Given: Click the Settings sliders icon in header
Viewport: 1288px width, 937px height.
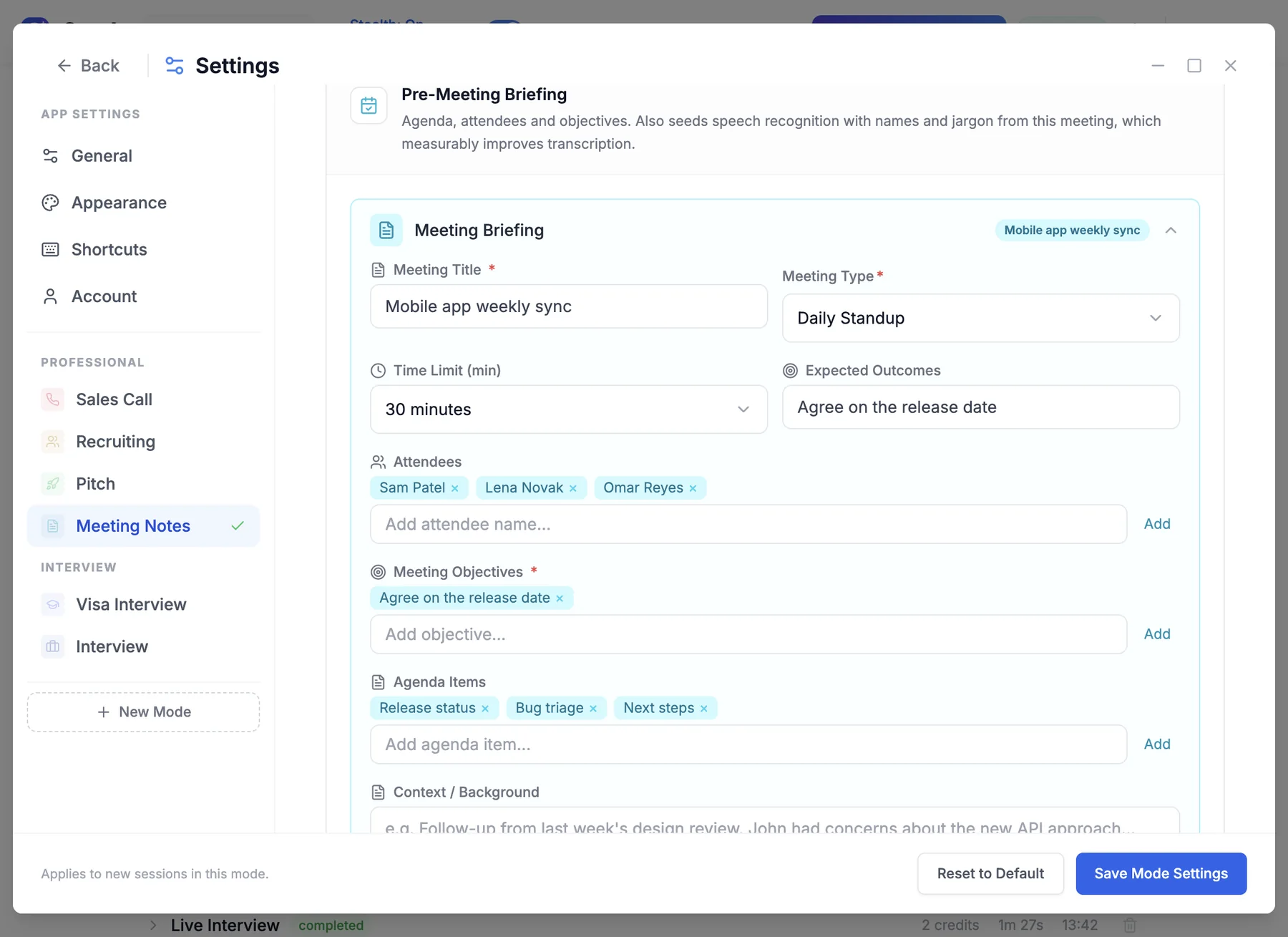Looking at the screenshot, I should point(175,66).
